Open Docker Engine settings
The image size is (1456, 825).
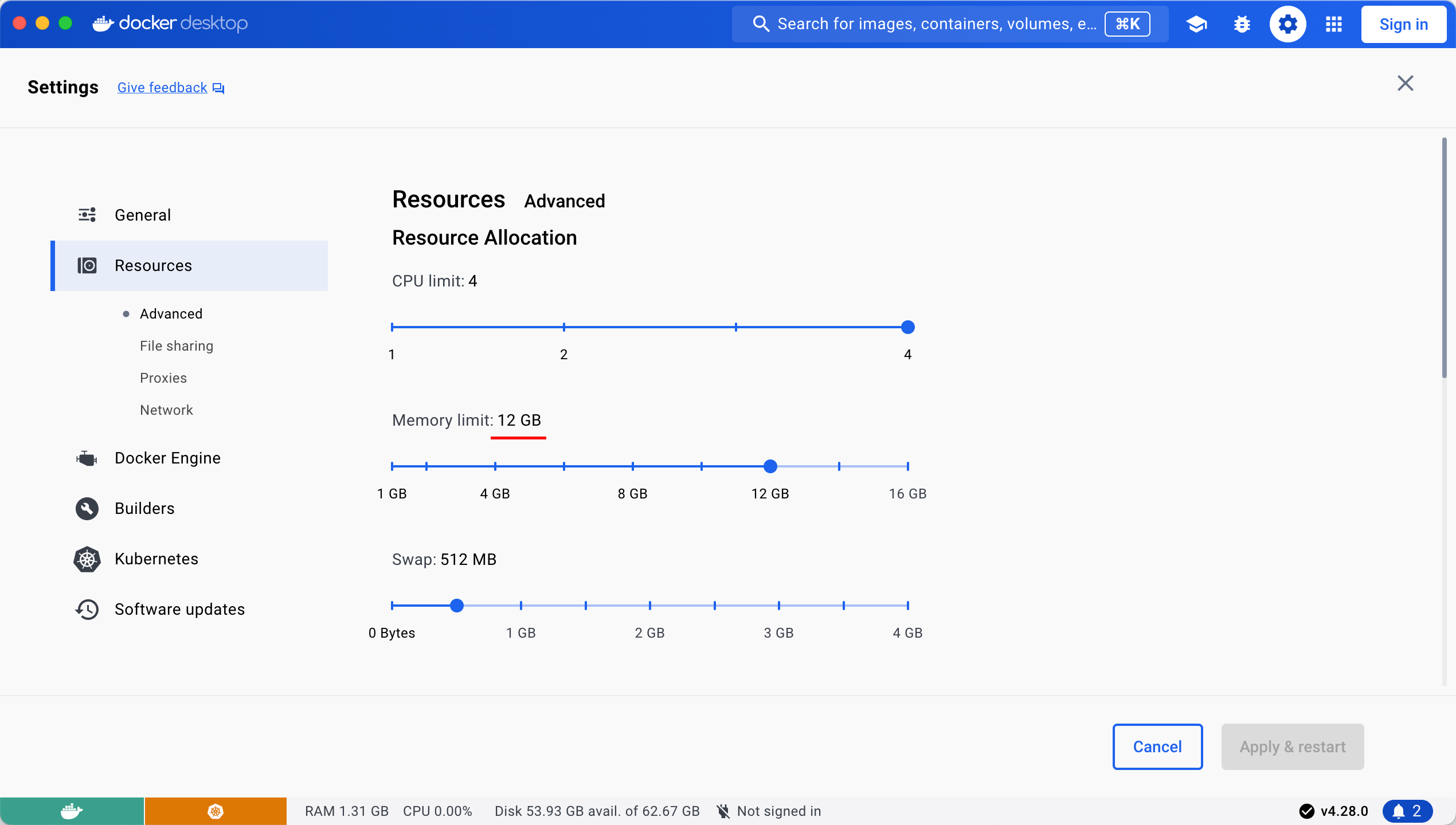coord(167,458)
